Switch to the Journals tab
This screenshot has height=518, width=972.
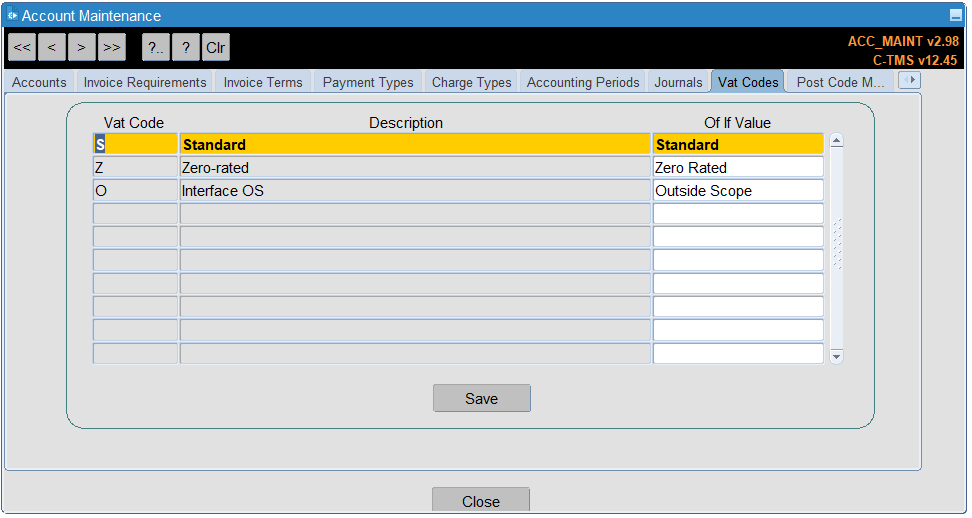(x=678, y=82)
